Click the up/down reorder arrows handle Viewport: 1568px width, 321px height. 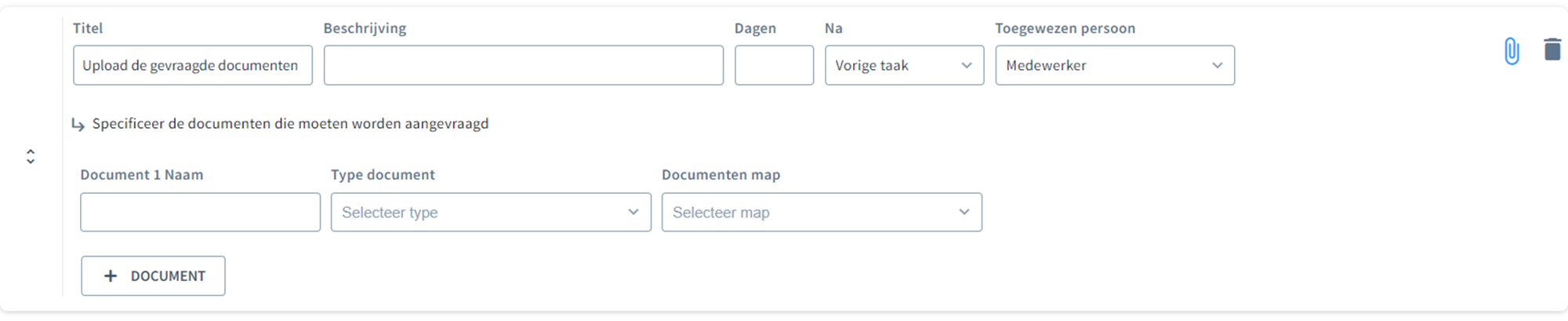[31, 156]
